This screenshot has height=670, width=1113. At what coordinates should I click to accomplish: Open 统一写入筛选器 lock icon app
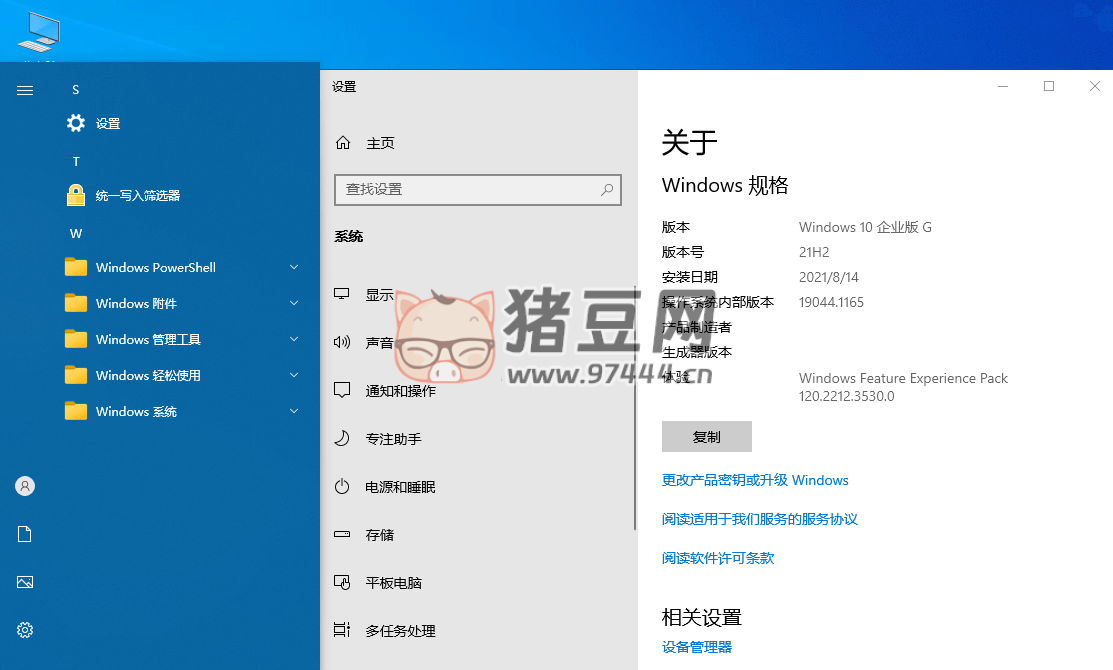click(x=76, y=196)
